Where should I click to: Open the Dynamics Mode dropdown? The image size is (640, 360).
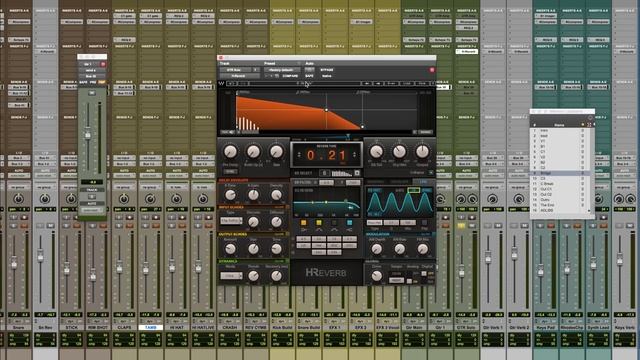[231, 276]
